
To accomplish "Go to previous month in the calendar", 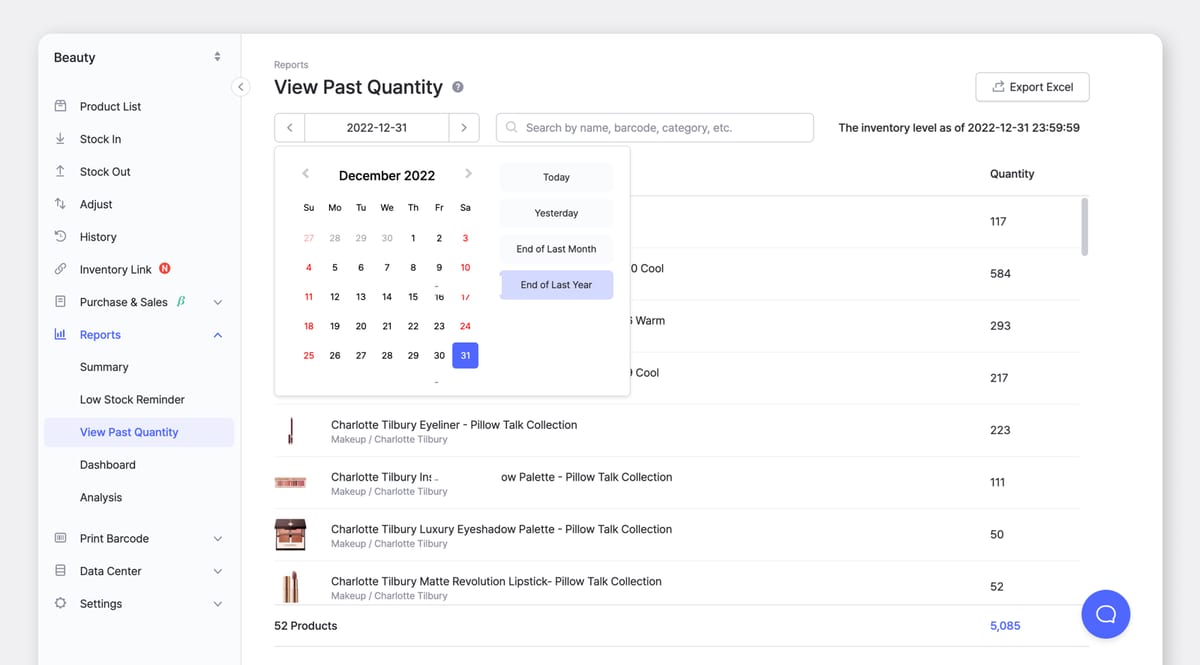I will (306, 174).
